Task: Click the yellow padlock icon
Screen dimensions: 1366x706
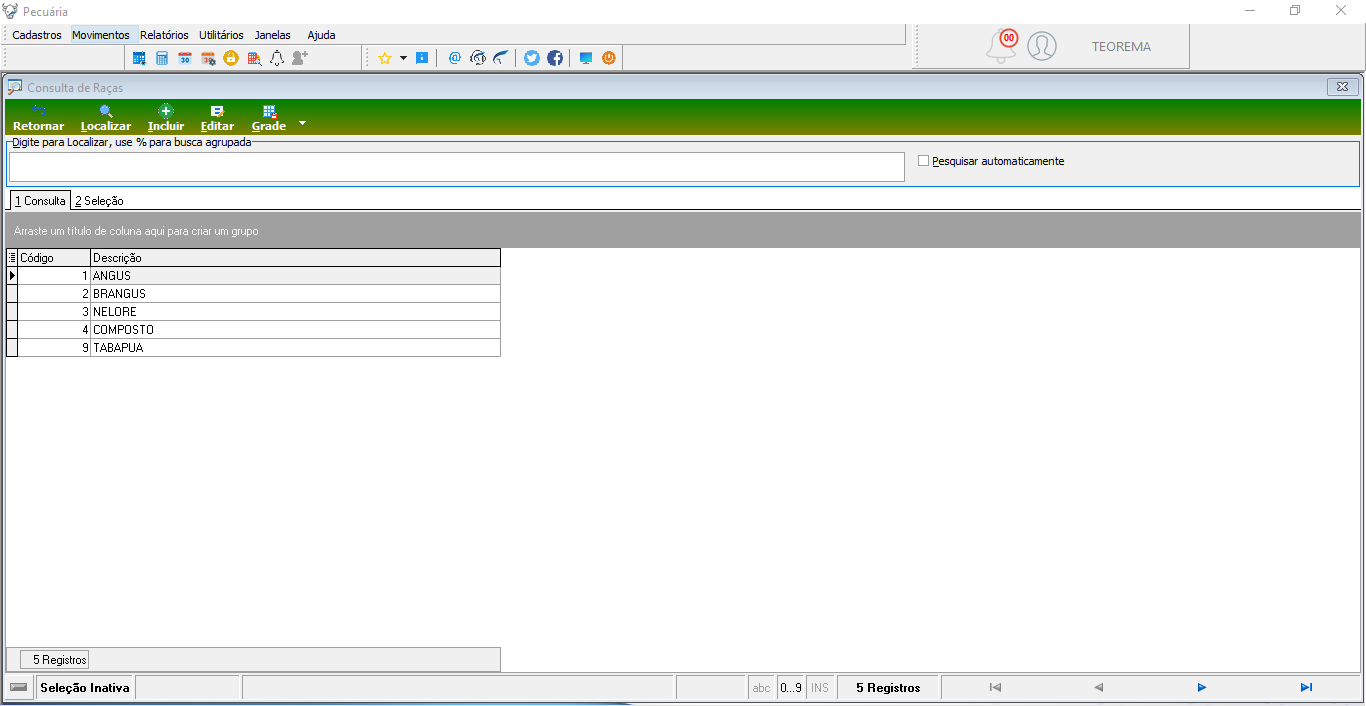Action: point(231,58)
